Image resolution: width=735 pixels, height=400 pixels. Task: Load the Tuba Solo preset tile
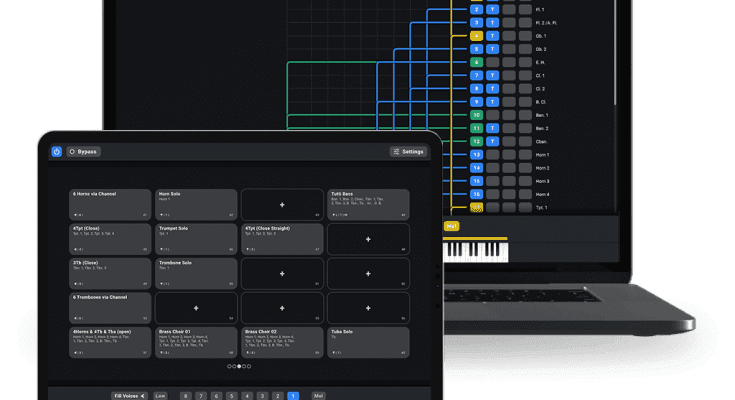tap(367, 341)
